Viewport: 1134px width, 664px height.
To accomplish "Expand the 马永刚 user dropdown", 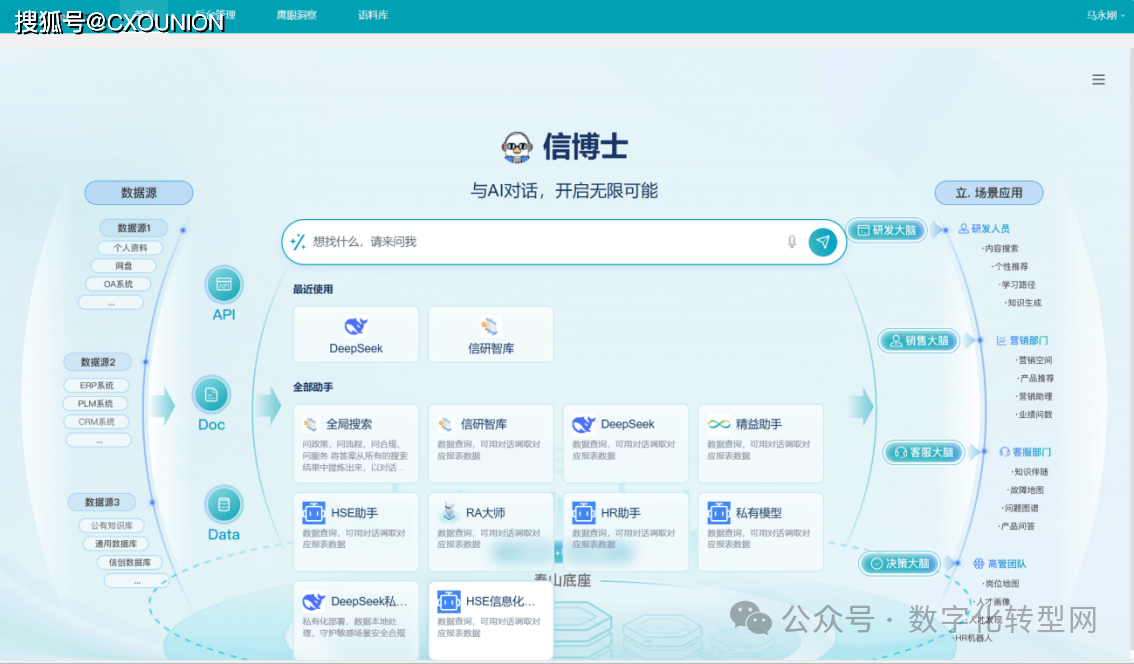I will point(1101,15).
